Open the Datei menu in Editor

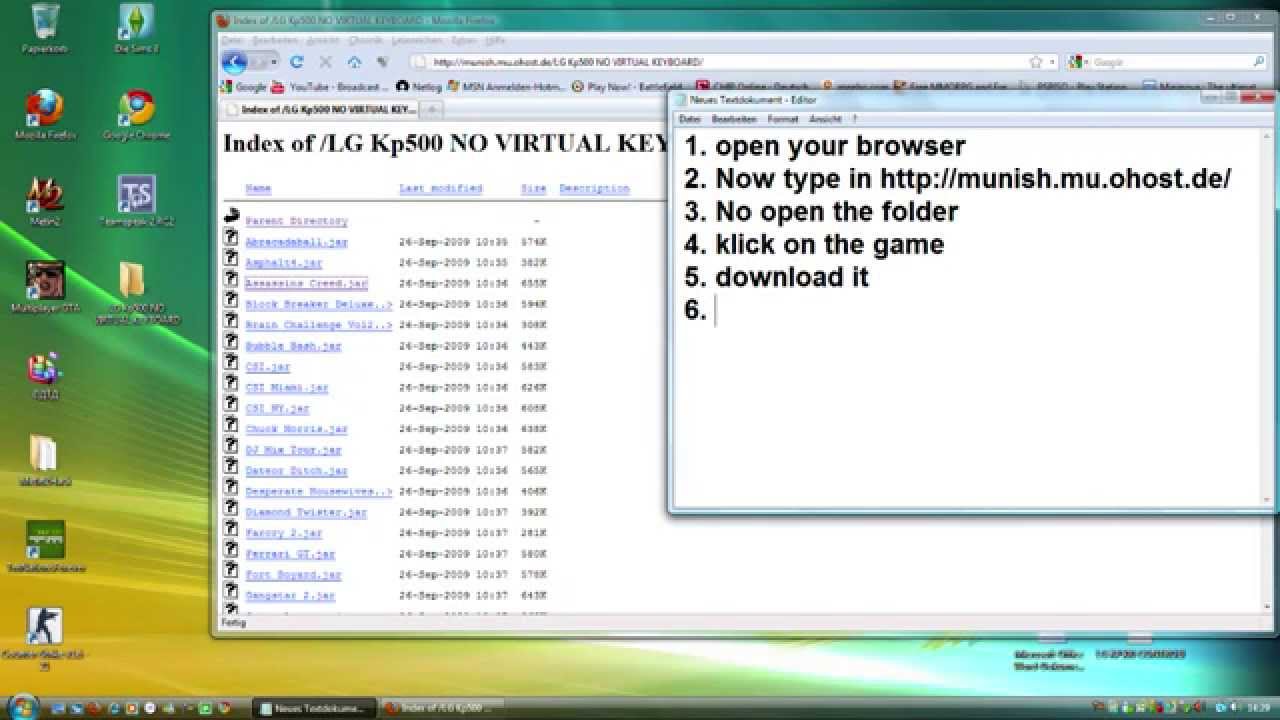[x=689, y=119]
